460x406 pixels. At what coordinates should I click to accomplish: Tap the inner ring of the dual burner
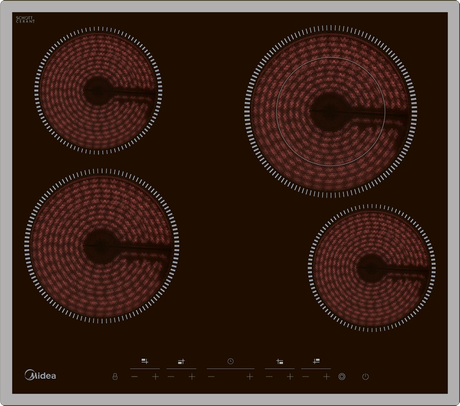330,111
